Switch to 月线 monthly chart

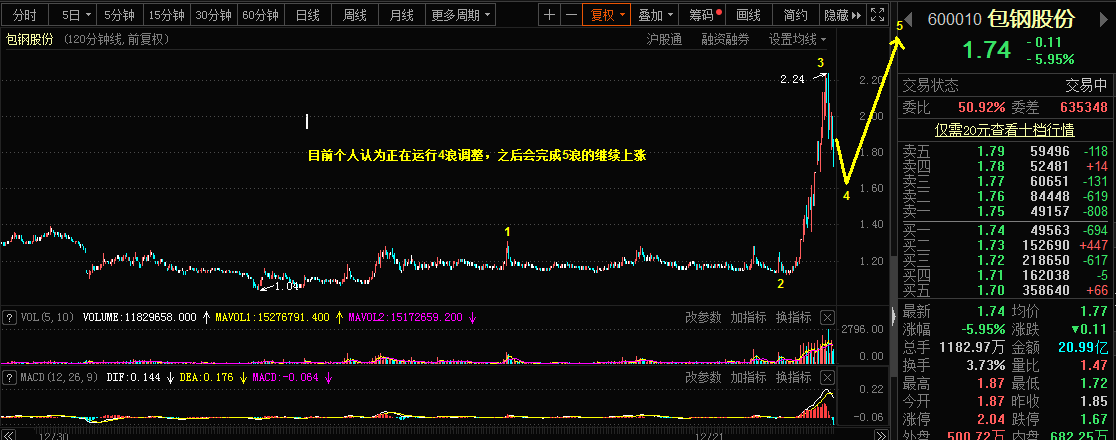pyautogui.click(x=401, y=14)
